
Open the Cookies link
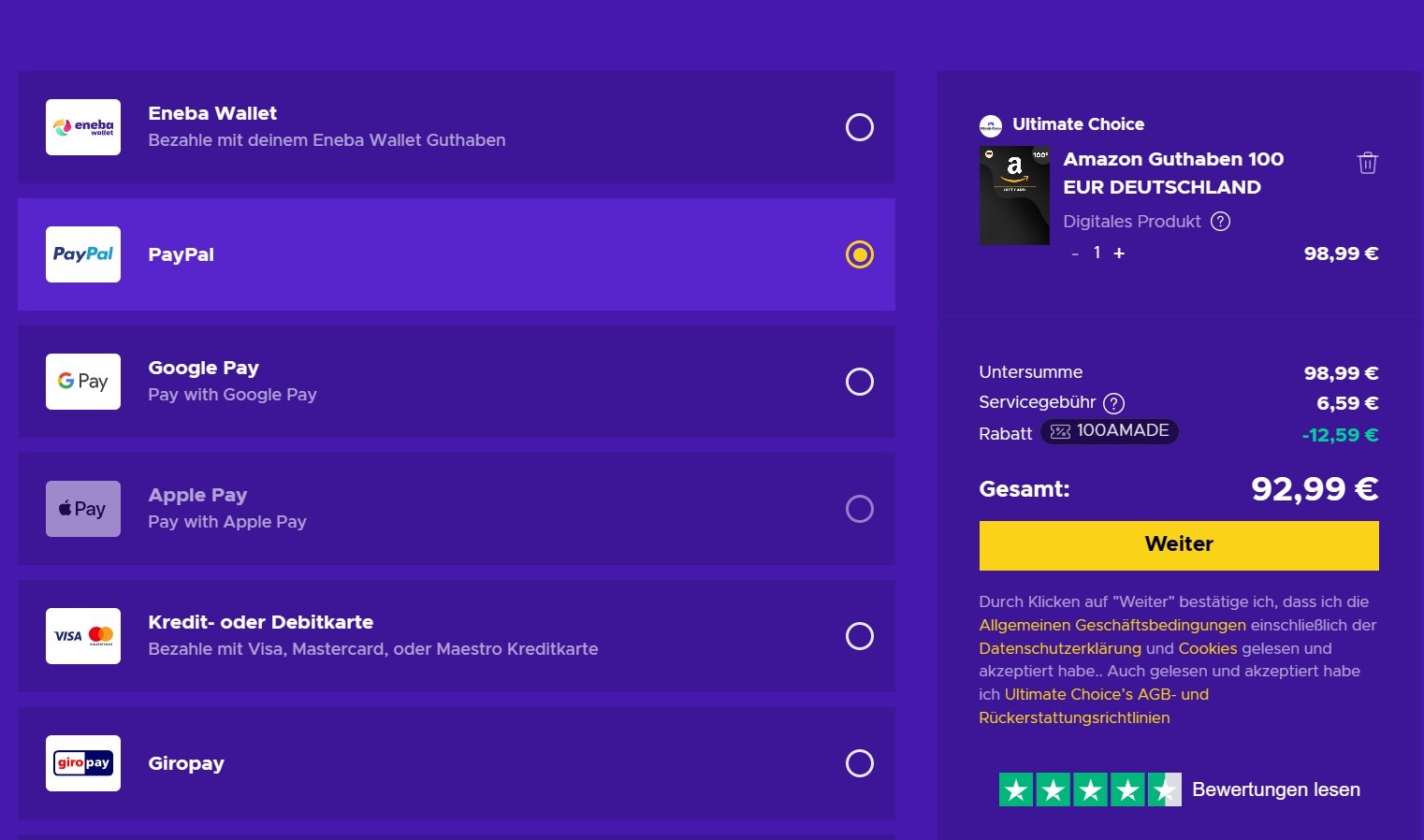click(1208, 648)
